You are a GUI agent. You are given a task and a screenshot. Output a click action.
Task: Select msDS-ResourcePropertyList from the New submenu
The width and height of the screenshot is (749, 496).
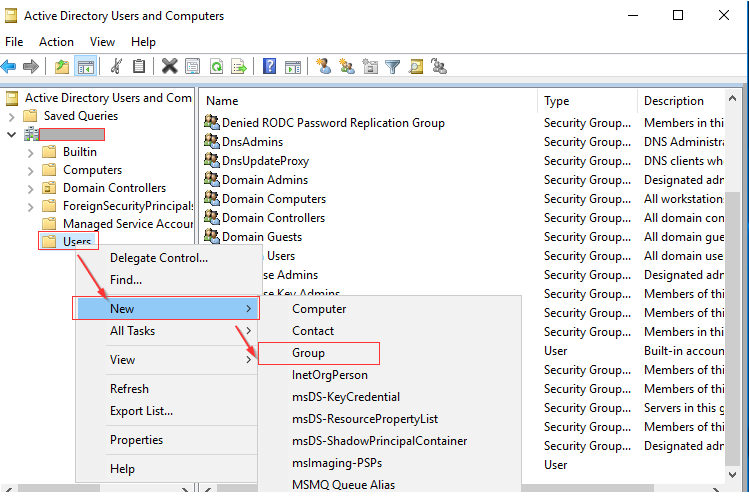coord(389,419)
